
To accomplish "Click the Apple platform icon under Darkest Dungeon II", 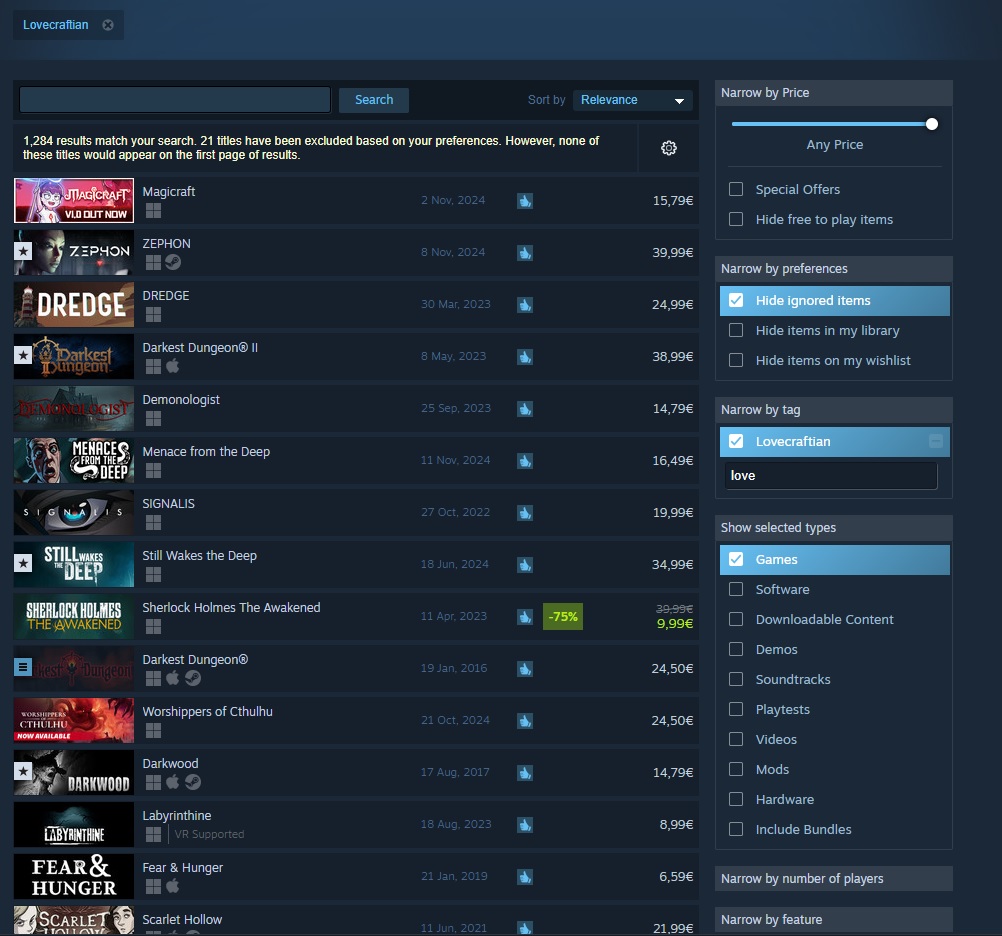I will point(172,366).
